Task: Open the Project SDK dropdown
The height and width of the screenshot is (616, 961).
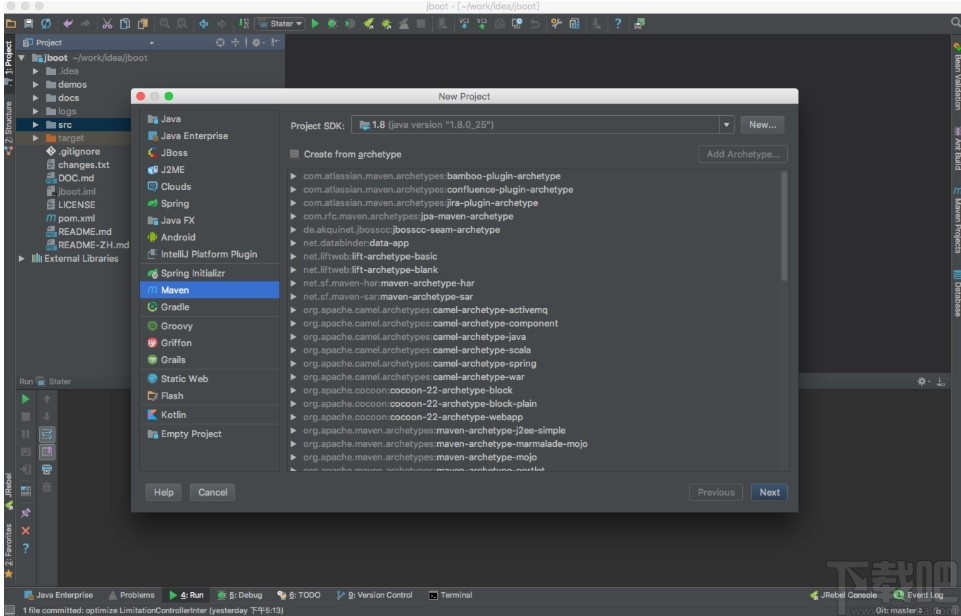Action: pos(727,125)
